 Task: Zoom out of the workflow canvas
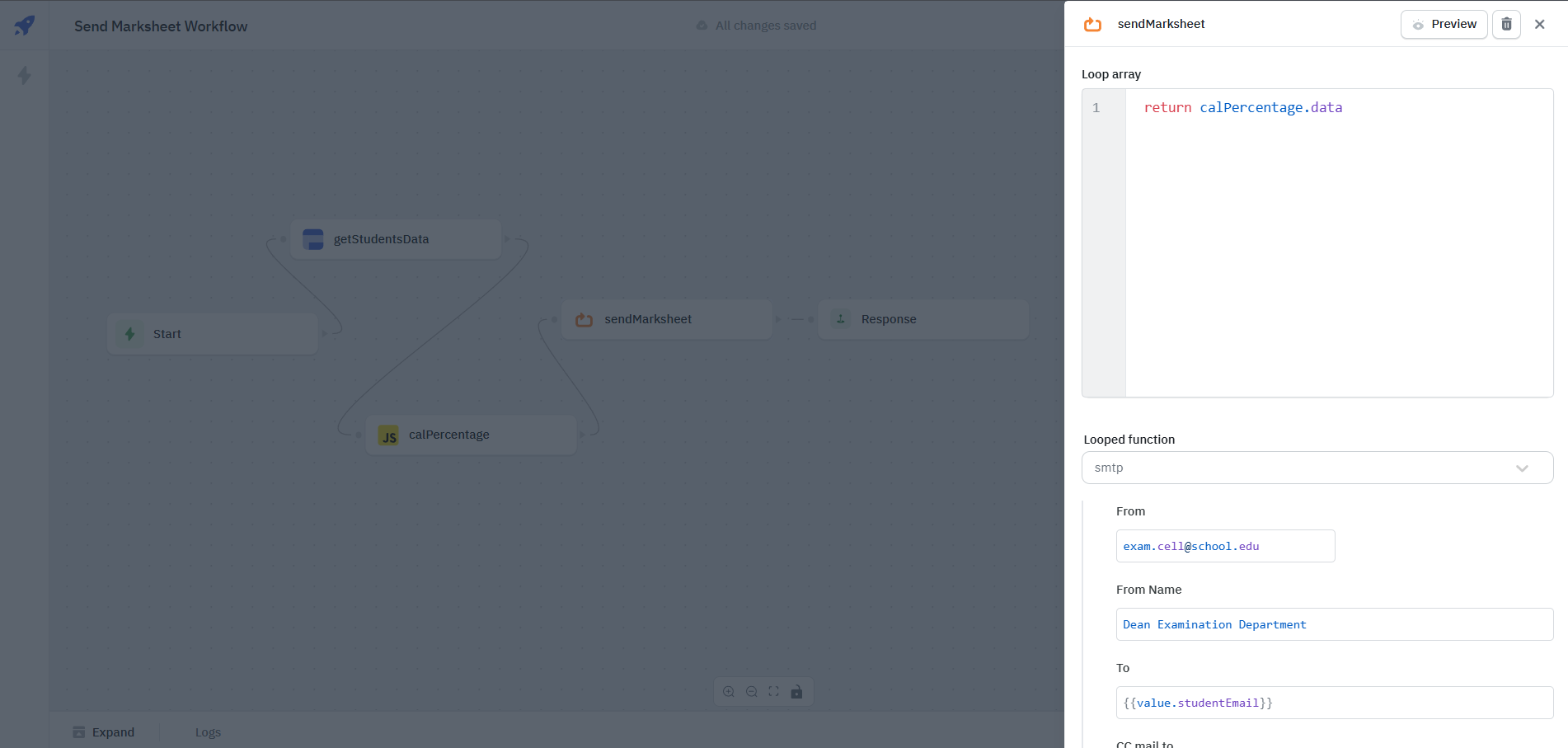coord(752,692)
